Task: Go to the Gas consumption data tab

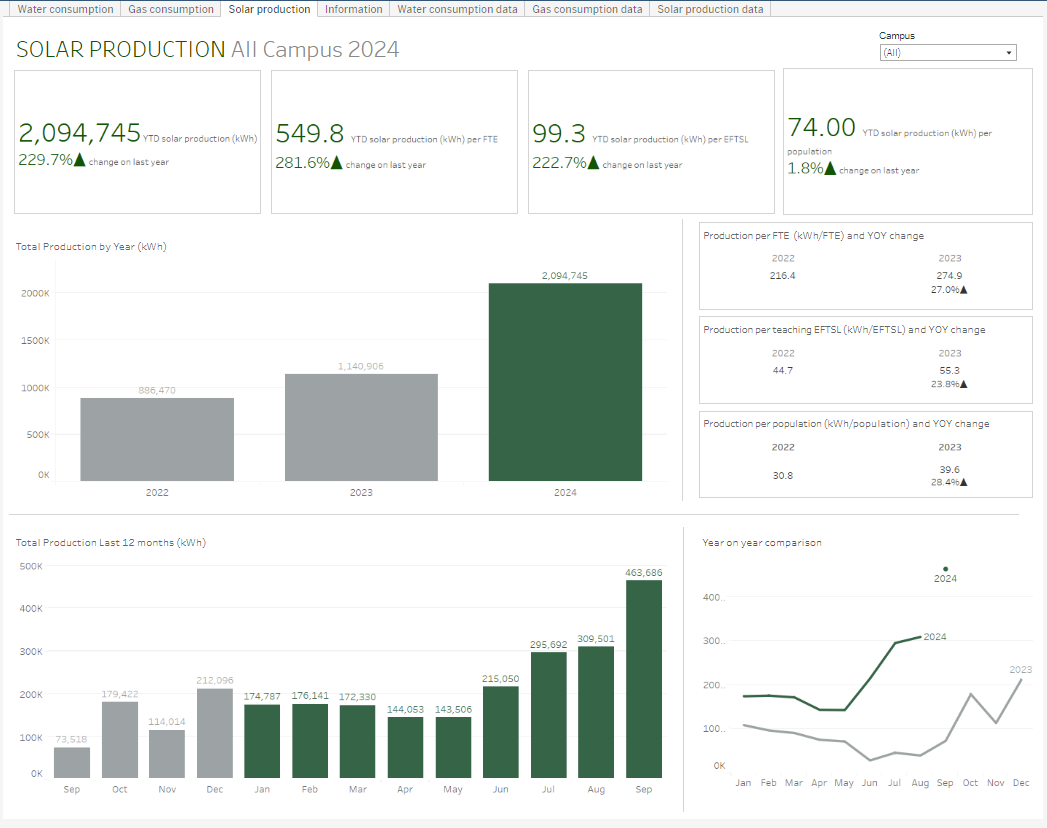Action: (587, 9)
